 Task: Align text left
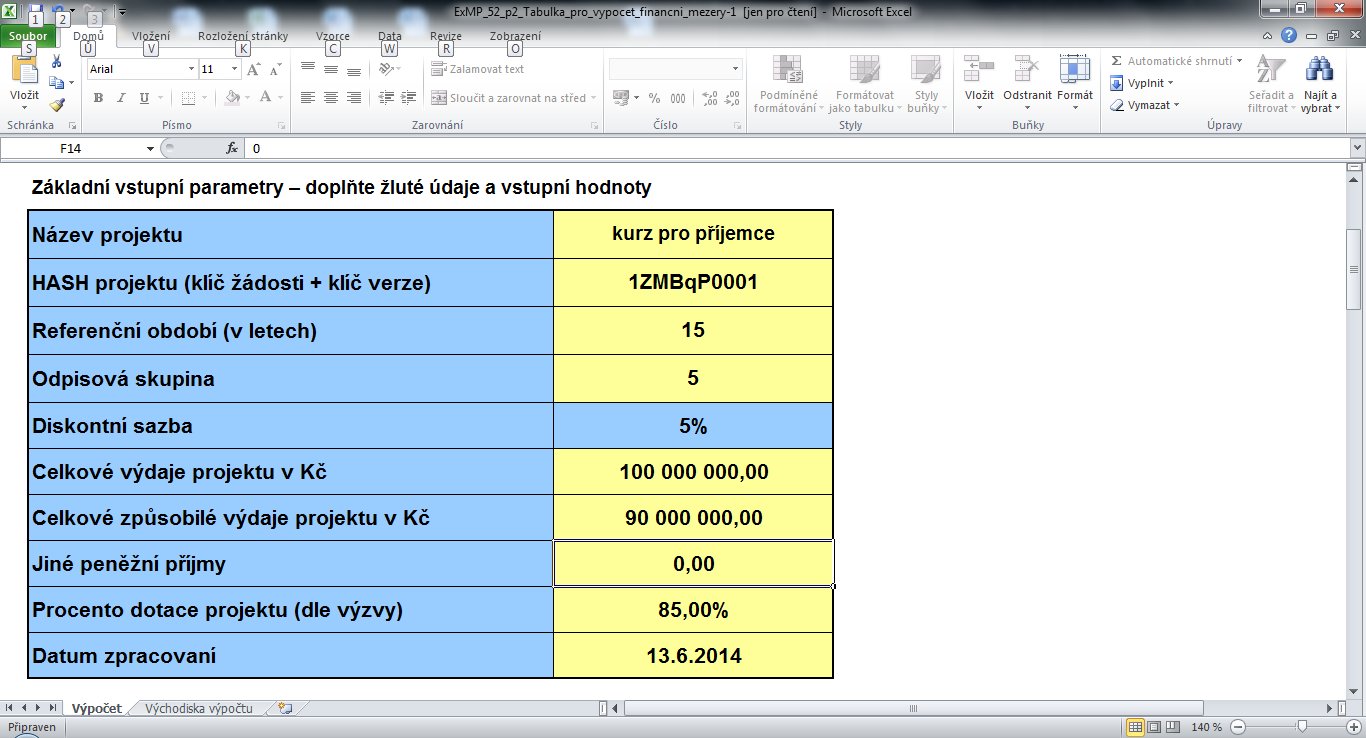tap(308, 98)
